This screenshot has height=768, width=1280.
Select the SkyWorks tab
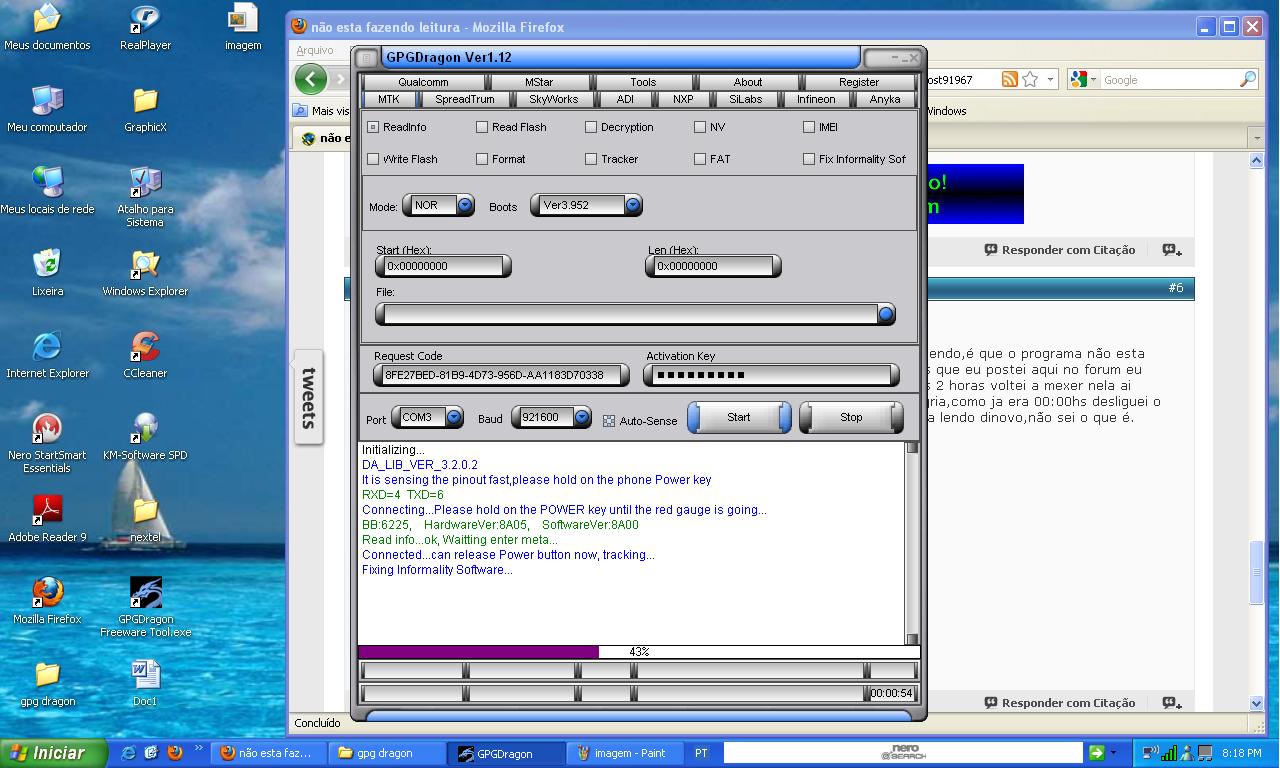coord(554,99)
